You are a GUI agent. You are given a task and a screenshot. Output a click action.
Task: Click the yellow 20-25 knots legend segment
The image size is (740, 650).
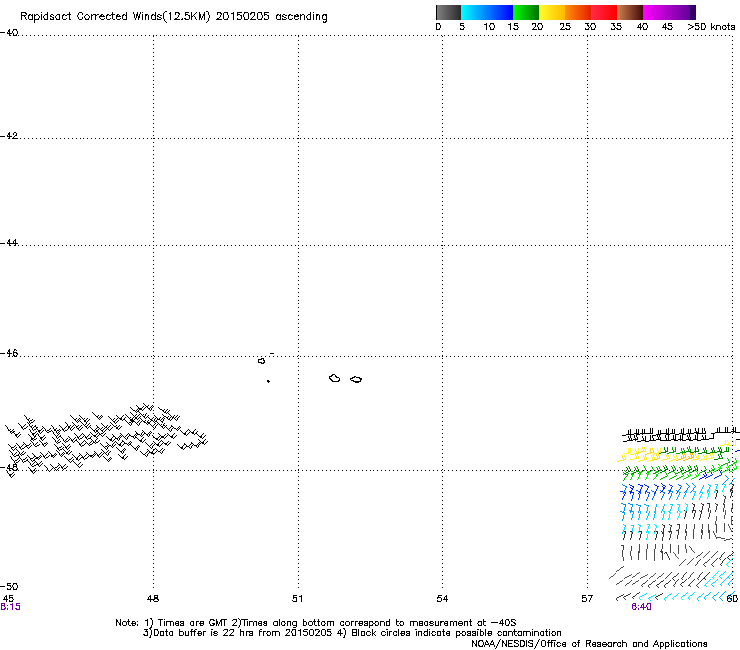coord(552,12)
